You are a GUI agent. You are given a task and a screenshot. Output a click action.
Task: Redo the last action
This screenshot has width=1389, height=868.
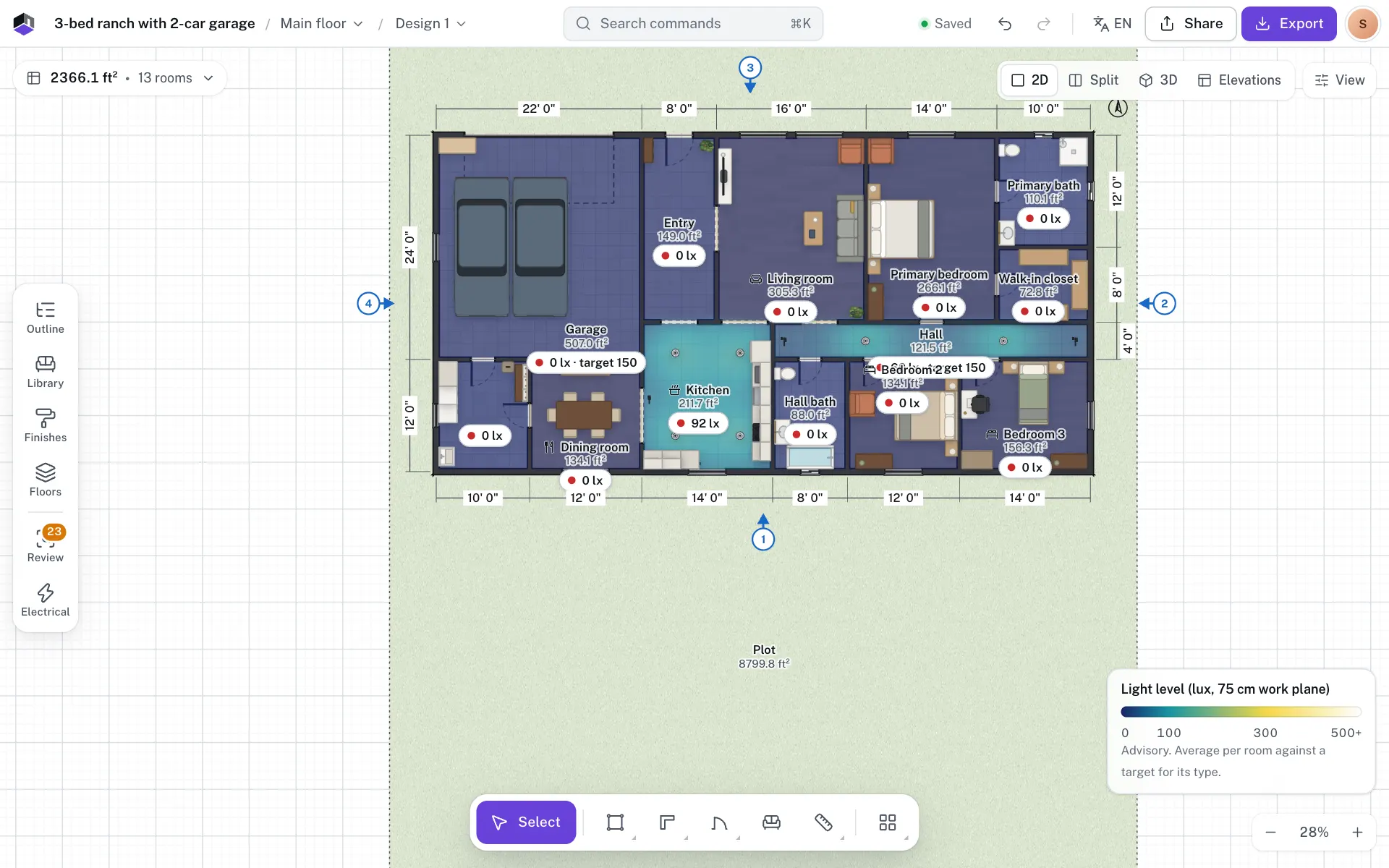click(x=1044, y=24)
